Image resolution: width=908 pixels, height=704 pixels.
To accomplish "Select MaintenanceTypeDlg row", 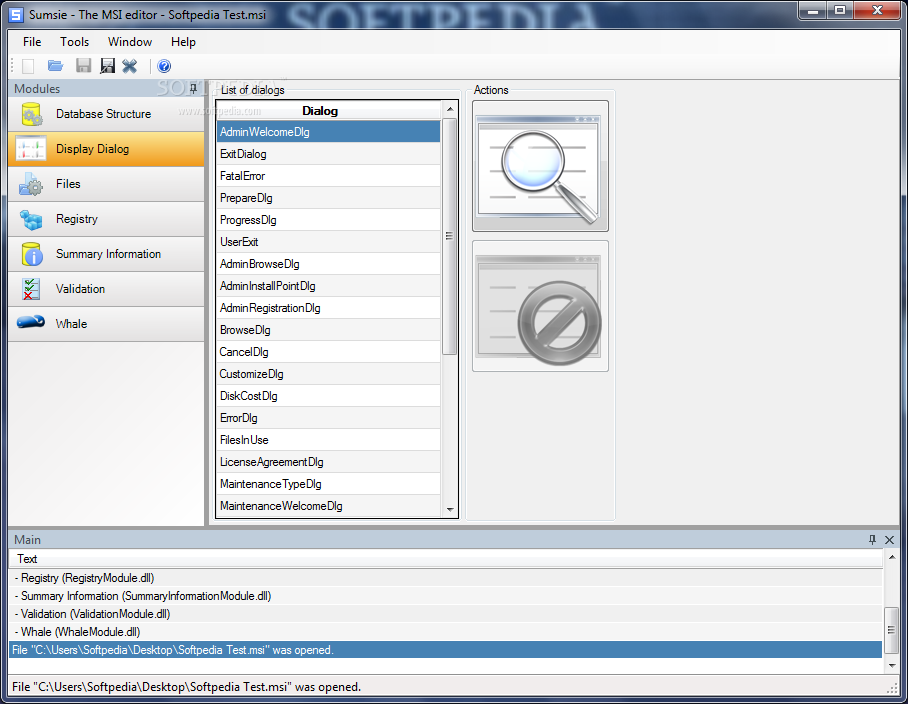I will tap(328, 484).
